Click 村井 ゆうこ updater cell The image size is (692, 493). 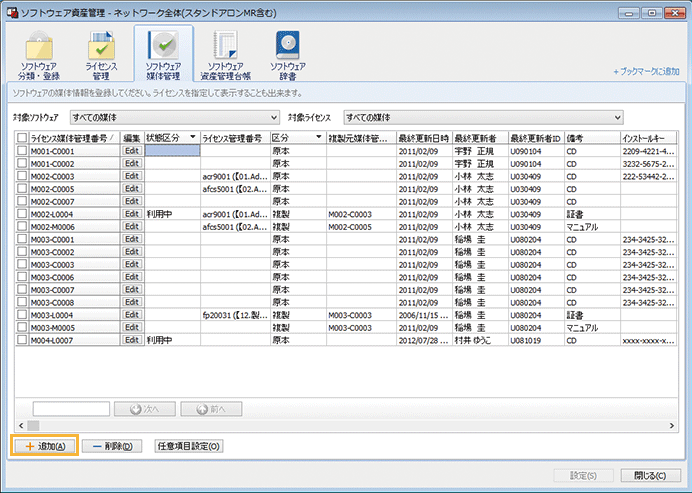[480, 340]
